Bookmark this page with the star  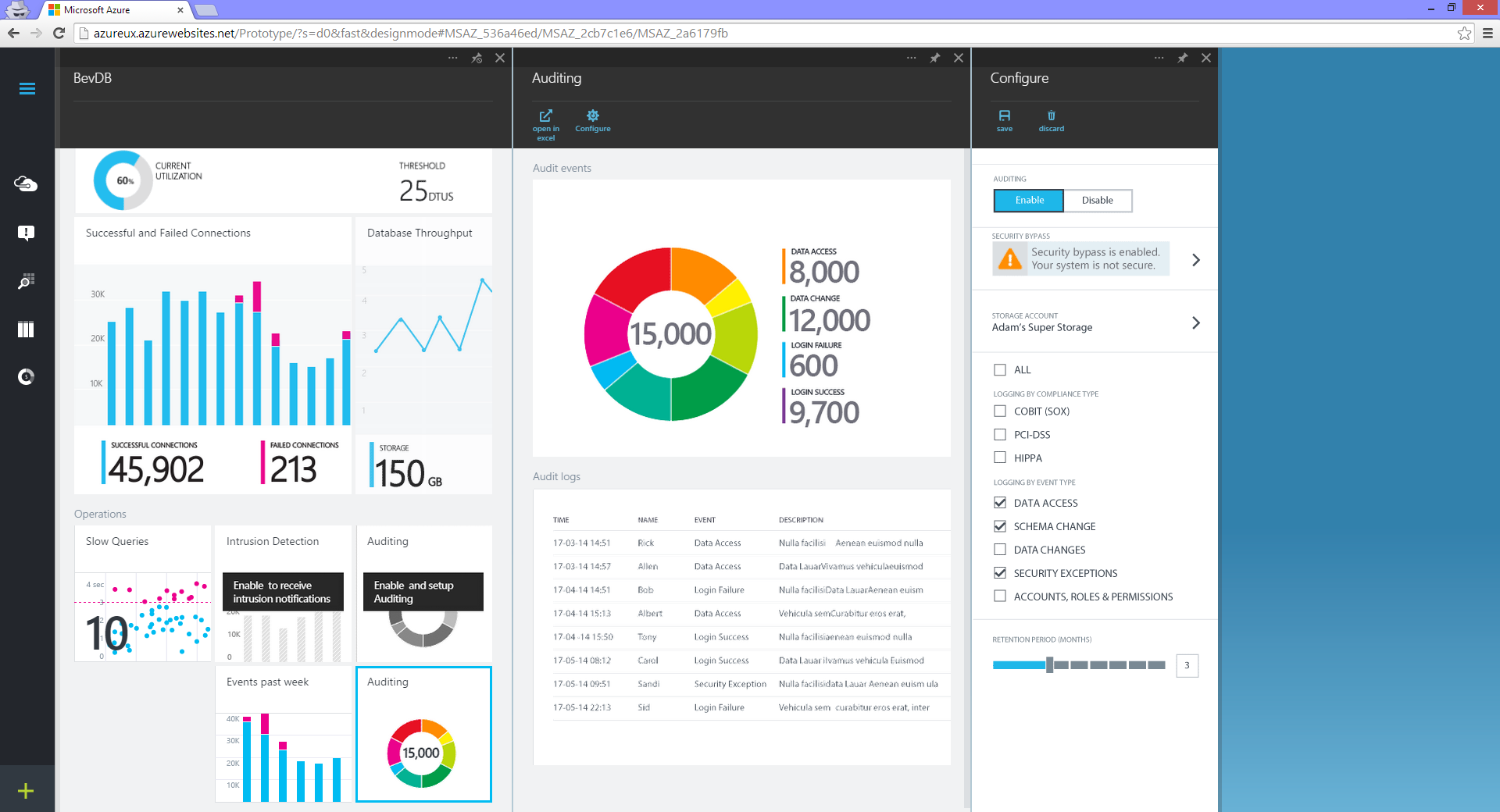tap(1464, 33)
